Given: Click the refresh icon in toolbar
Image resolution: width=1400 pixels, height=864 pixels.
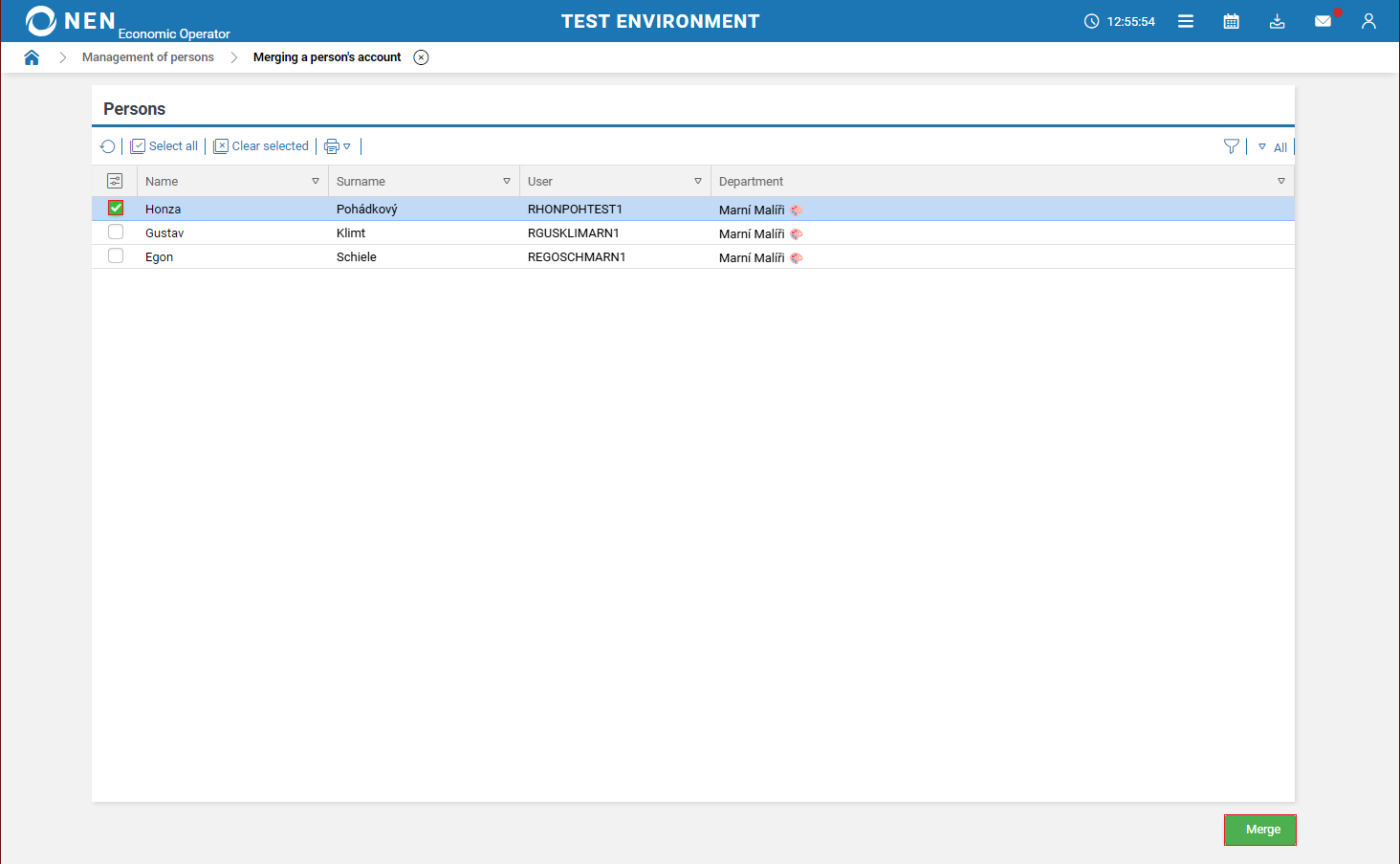Looking at the screenshot, I should click(x=108, y=146).
